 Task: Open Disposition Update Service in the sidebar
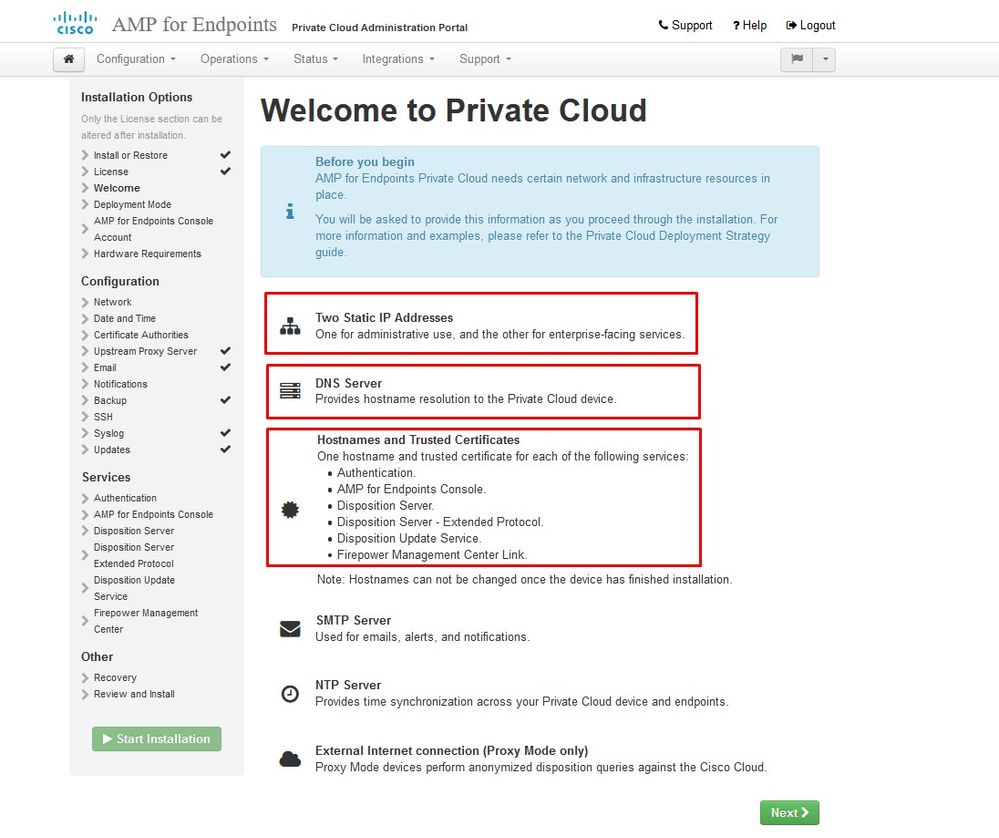tap(134, 588)
